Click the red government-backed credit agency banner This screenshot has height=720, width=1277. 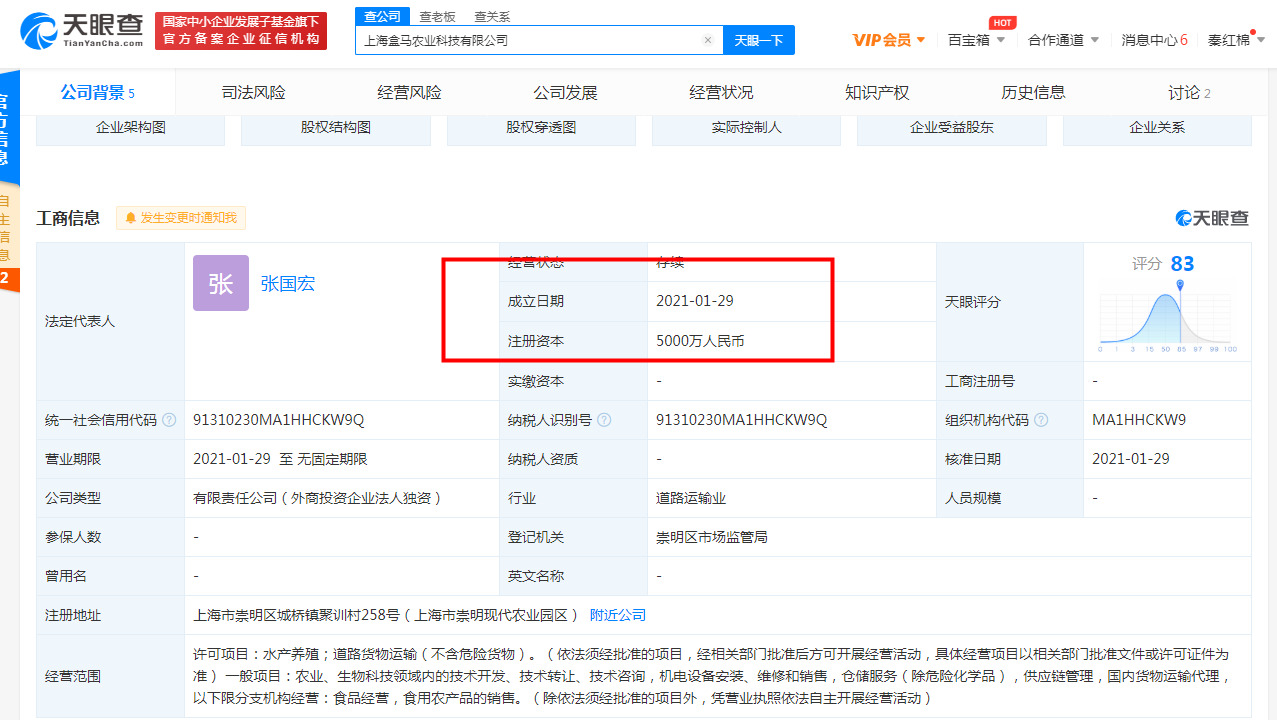(241, 30)
